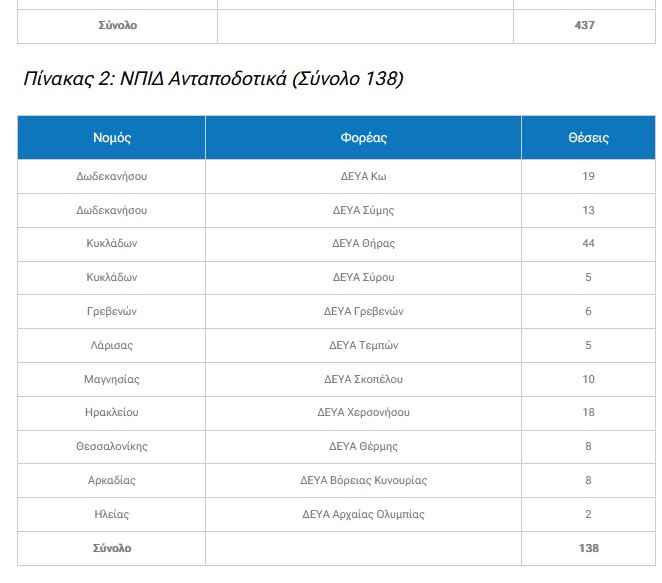Click the Ηλείας prefecture cell
Image resolution: width=662 pixels, height=583 pixels.
point(112,514)
